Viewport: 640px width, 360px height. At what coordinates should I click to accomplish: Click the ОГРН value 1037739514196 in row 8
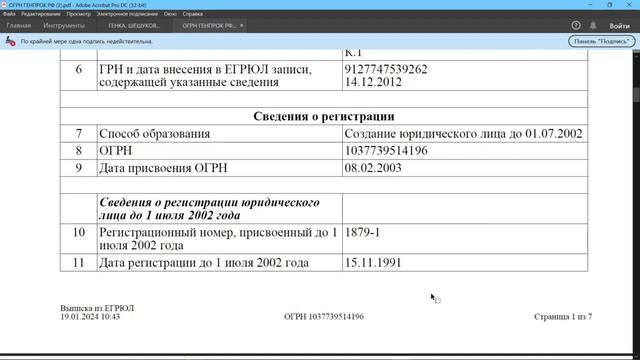pyautogui.click(x=386, y=151)
